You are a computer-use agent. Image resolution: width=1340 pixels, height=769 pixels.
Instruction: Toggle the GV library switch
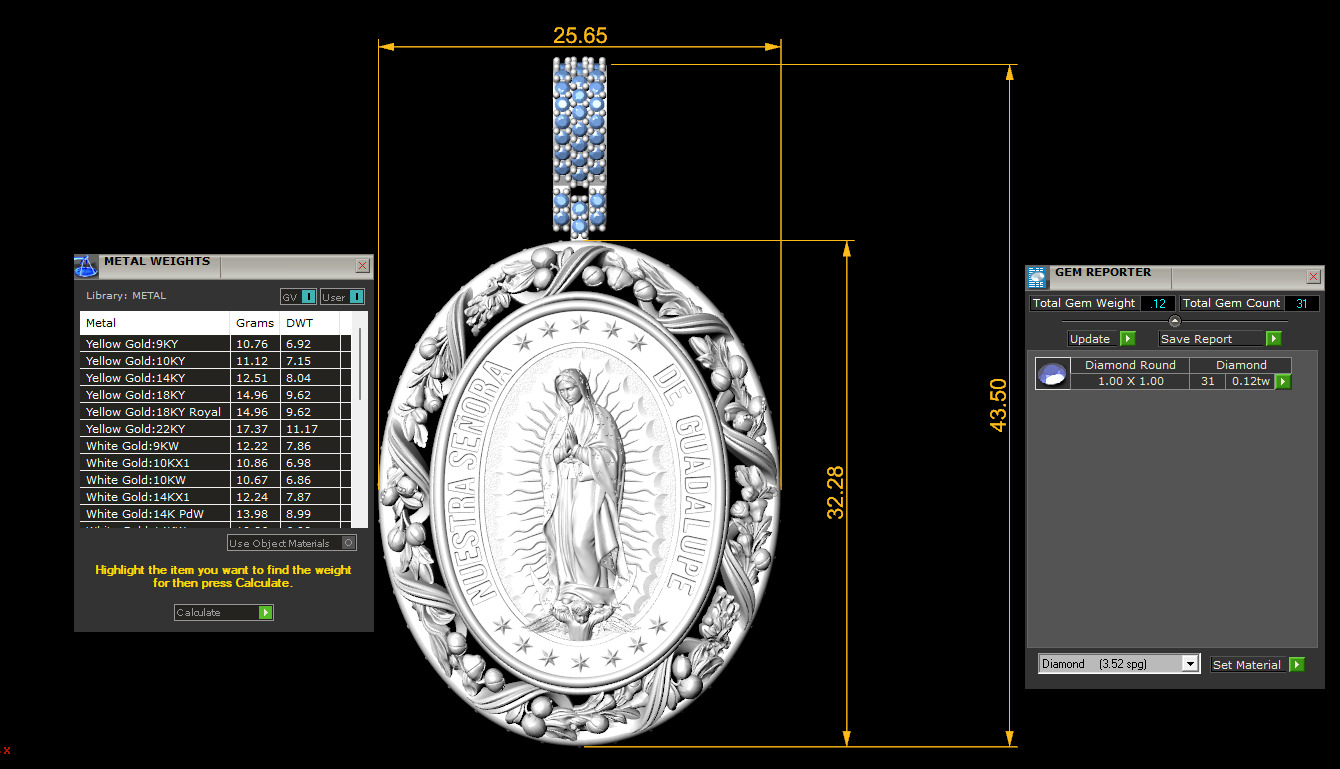(298, 297)
